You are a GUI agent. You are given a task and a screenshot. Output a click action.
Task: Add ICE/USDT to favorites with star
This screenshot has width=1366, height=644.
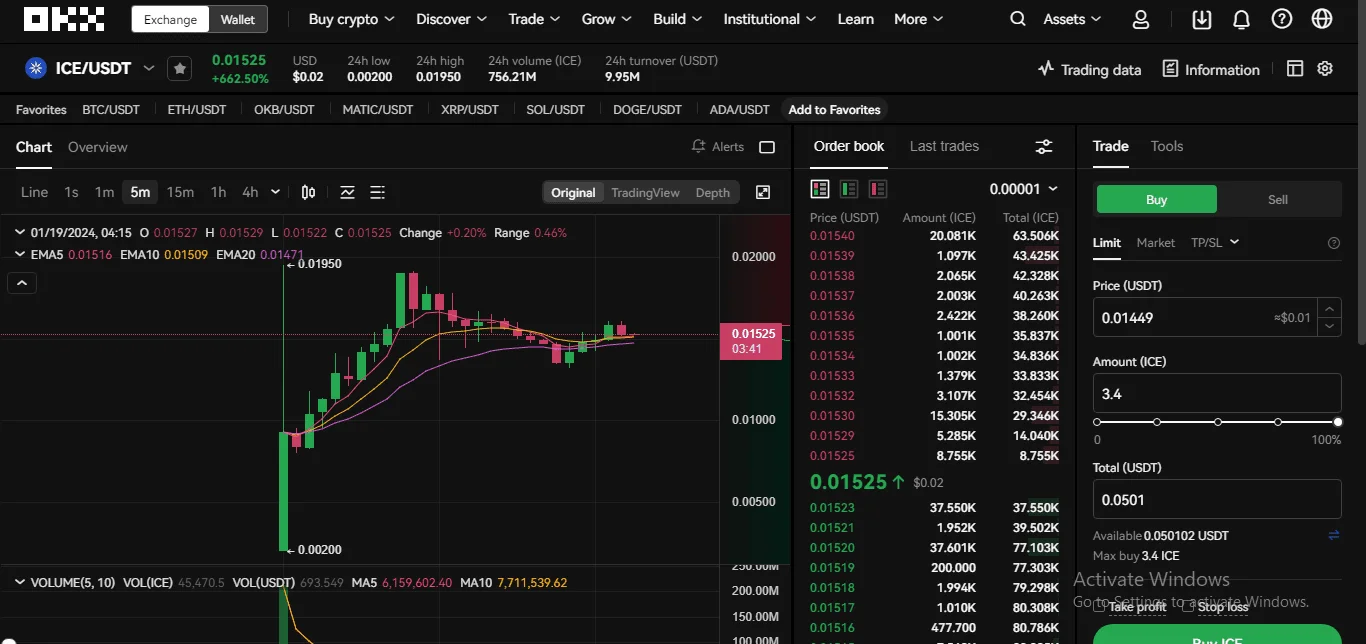coord(179,68)
